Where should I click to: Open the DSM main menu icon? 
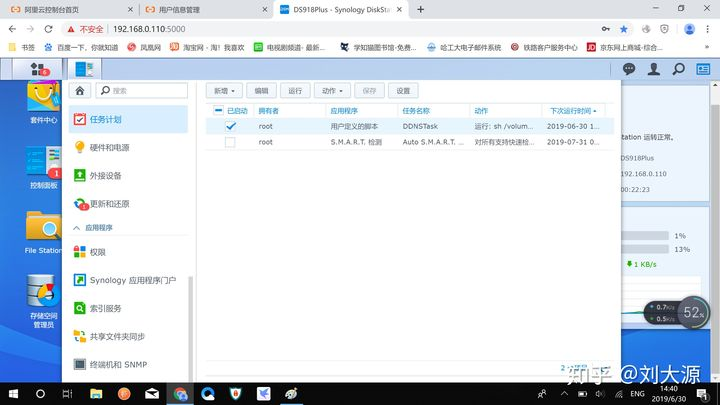pos(39,69)
